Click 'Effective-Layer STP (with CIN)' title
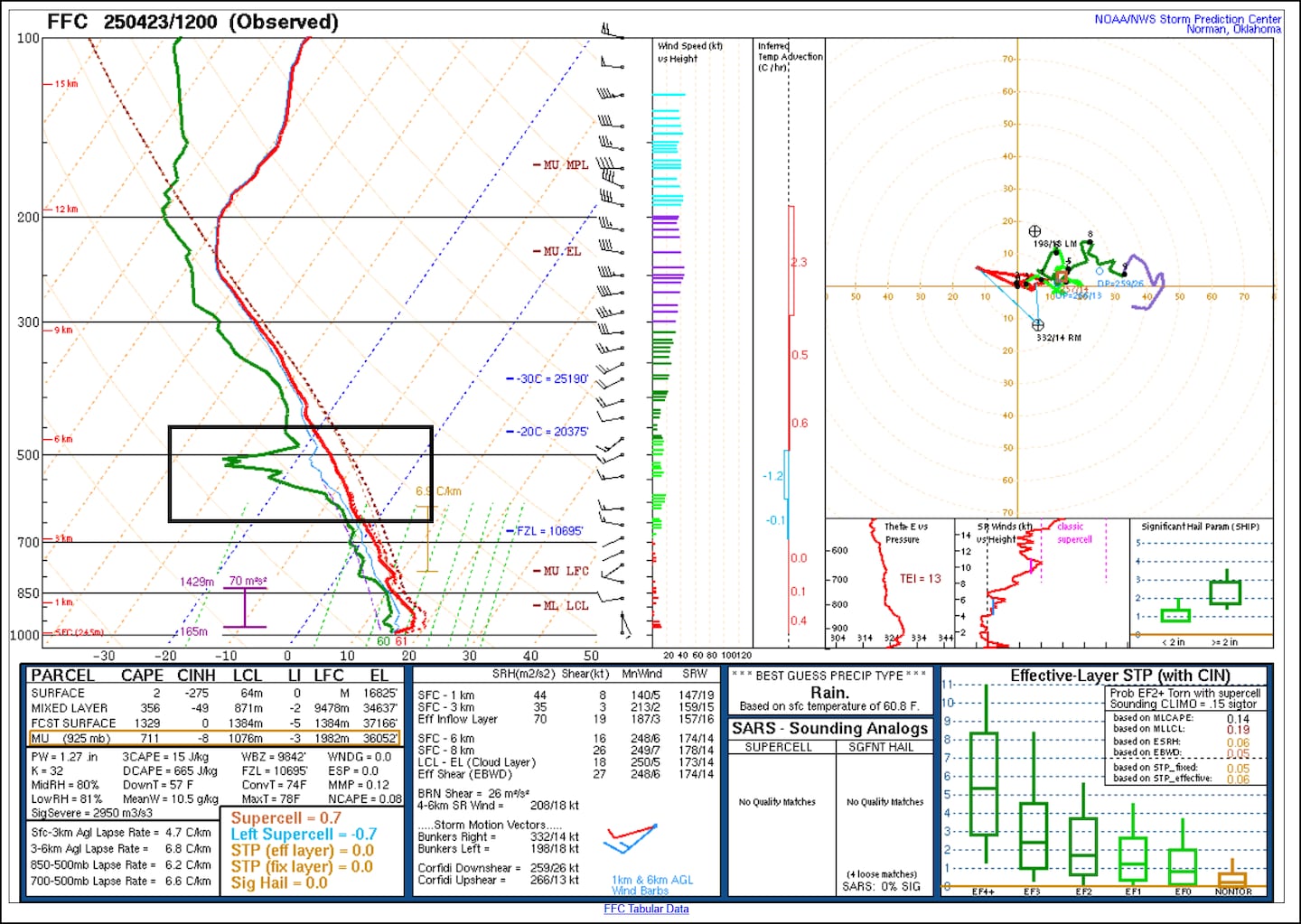Image resolution: width=1301 pixels, height=924 pixels. [x=1120, y=676]
